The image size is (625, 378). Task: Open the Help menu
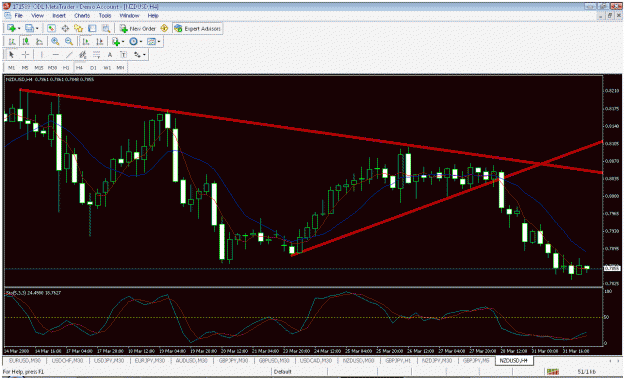coord(153,16)
